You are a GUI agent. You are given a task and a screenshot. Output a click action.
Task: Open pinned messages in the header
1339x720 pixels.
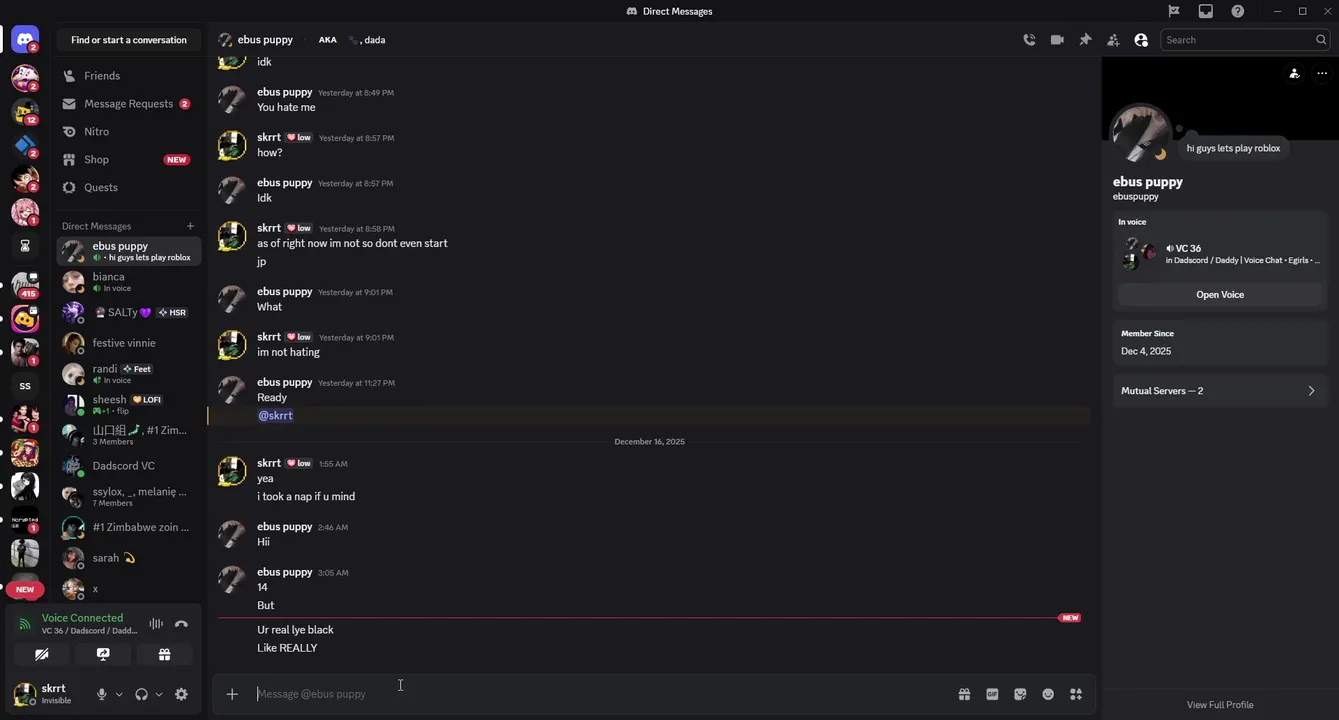point(1085,40)
